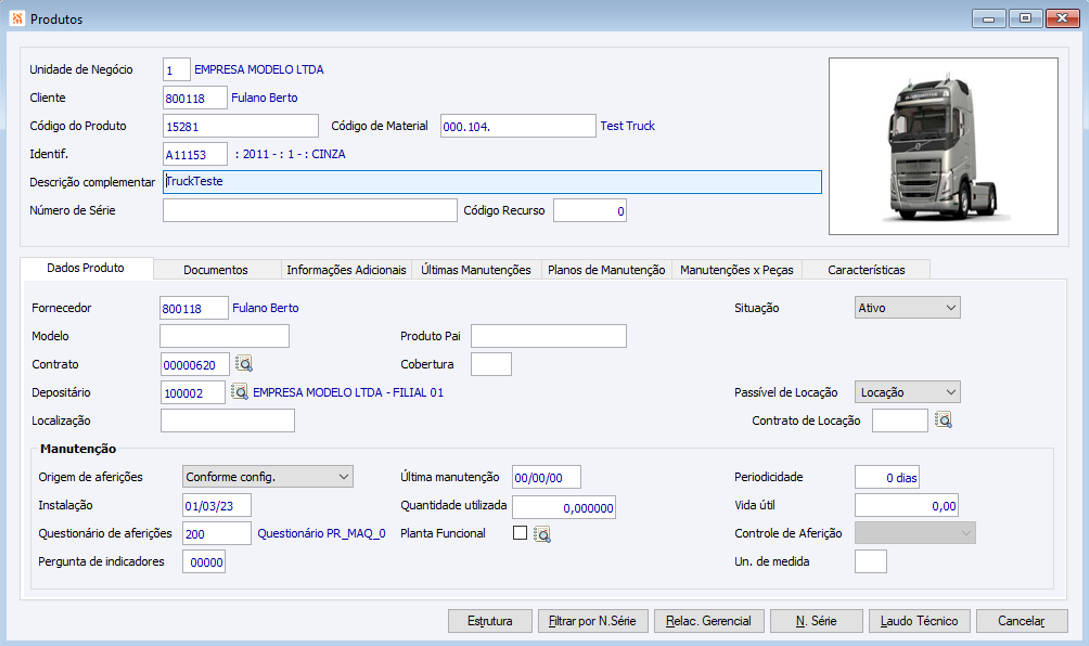Image resolution: width=1089 pixels, height=646 pixels.
Task: Focus the Descrição complementar field
Action: coord(492,182)
